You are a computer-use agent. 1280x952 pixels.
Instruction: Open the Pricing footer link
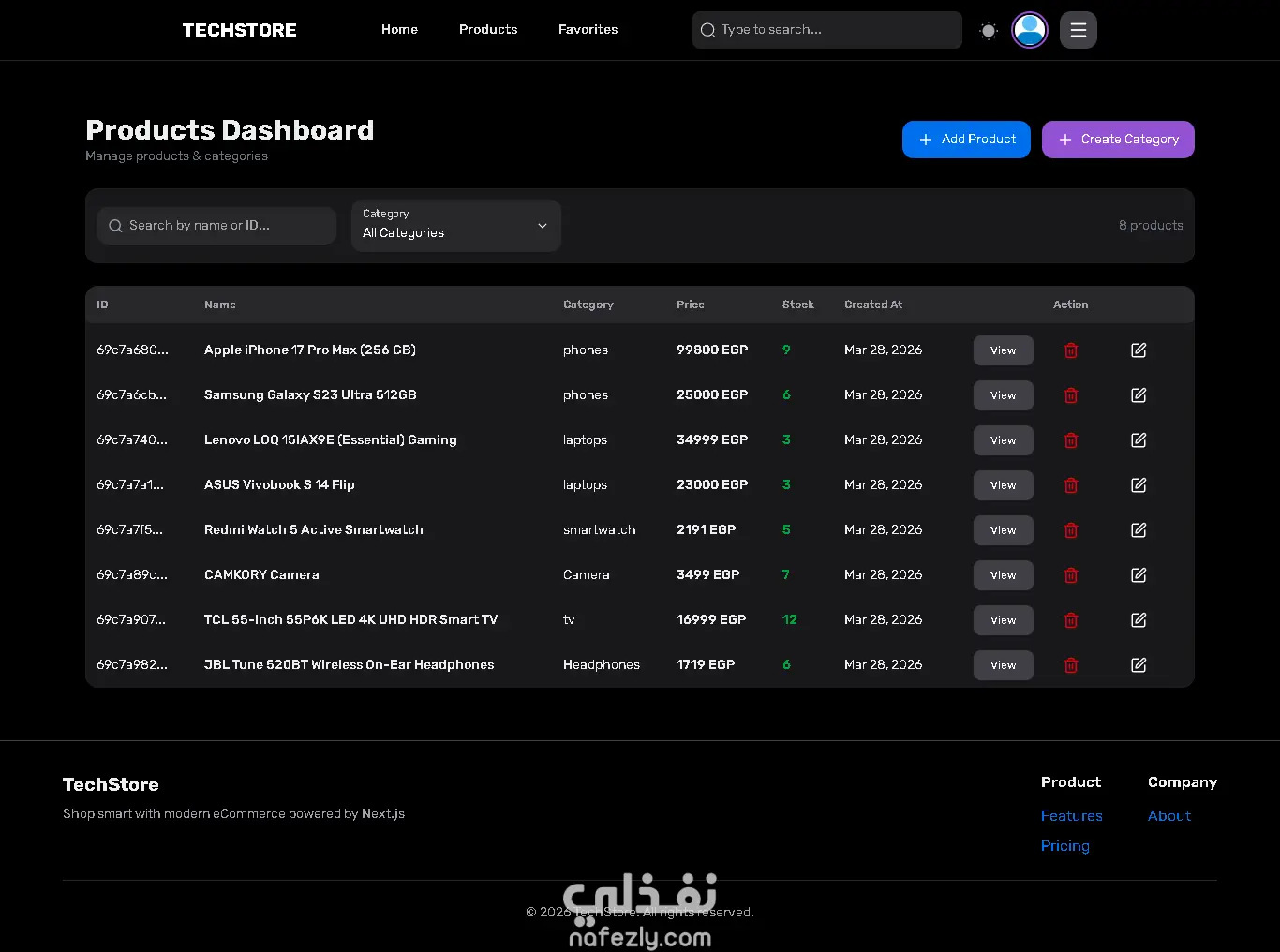pos(1065,846)
